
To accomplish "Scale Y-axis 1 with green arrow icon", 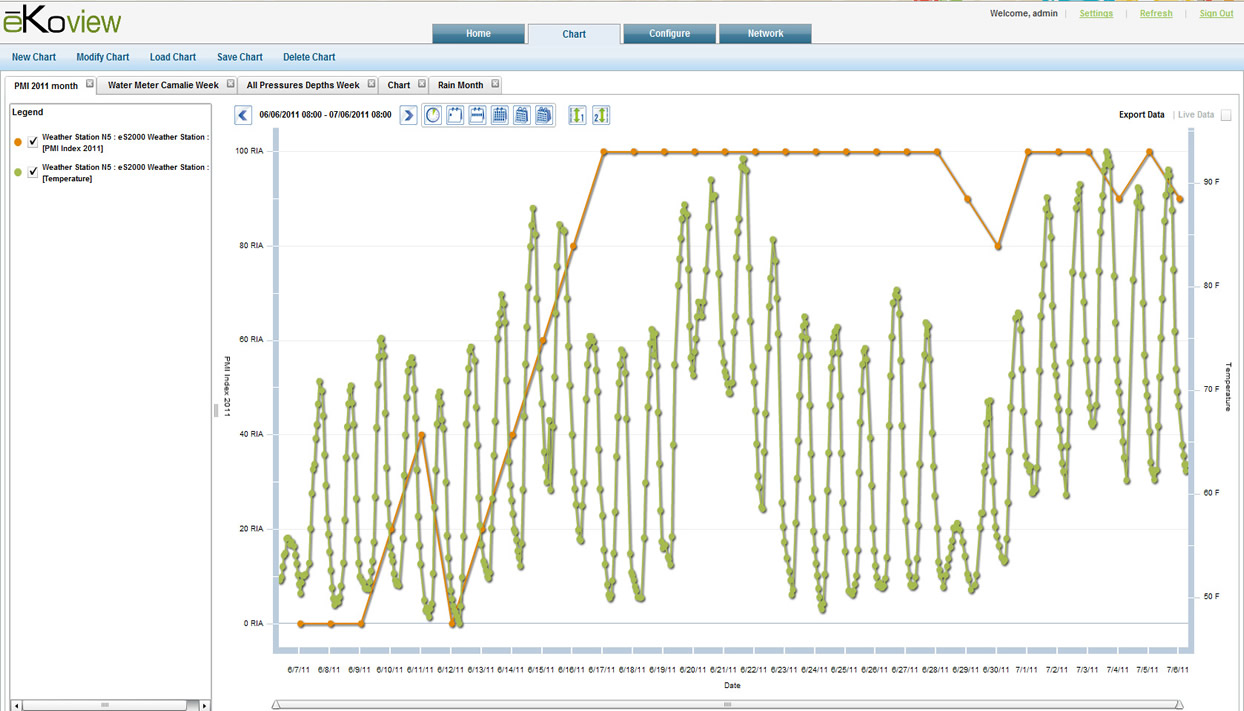I will pyautogui.click(x=577, y=115).
